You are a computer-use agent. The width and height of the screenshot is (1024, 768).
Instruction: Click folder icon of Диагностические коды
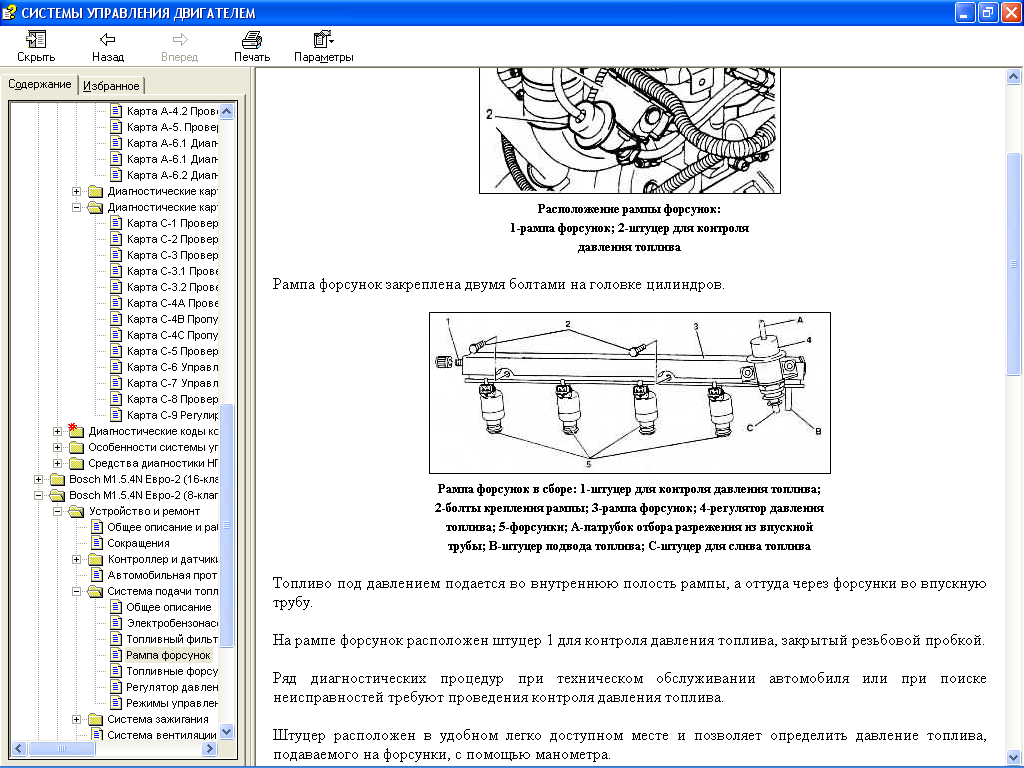point(76,430)
